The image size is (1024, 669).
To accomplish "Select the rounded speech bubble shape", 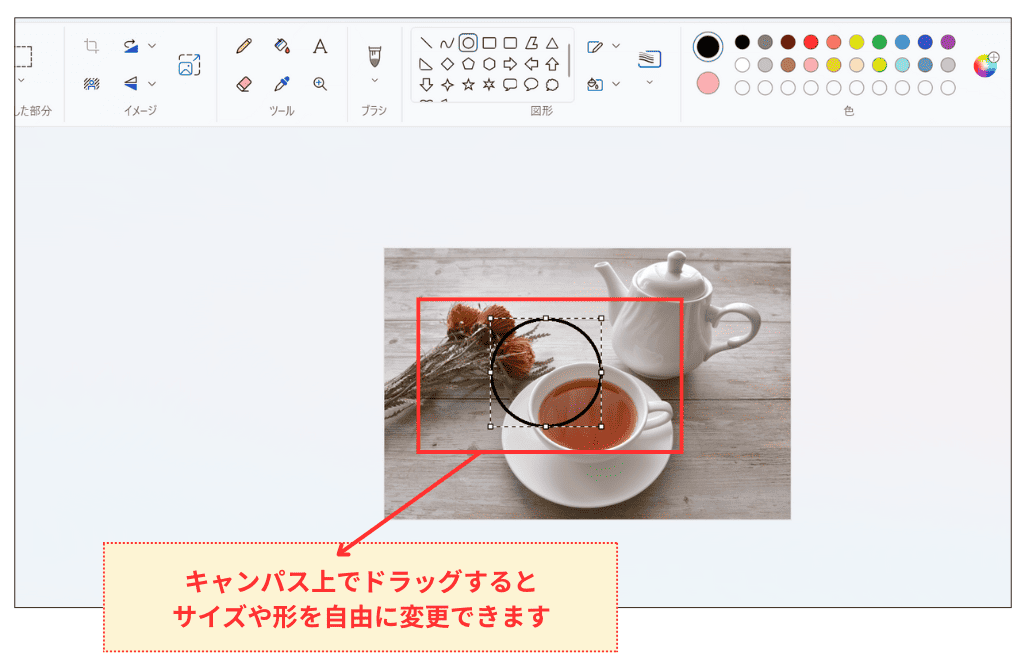I will [x=531, y=85].
